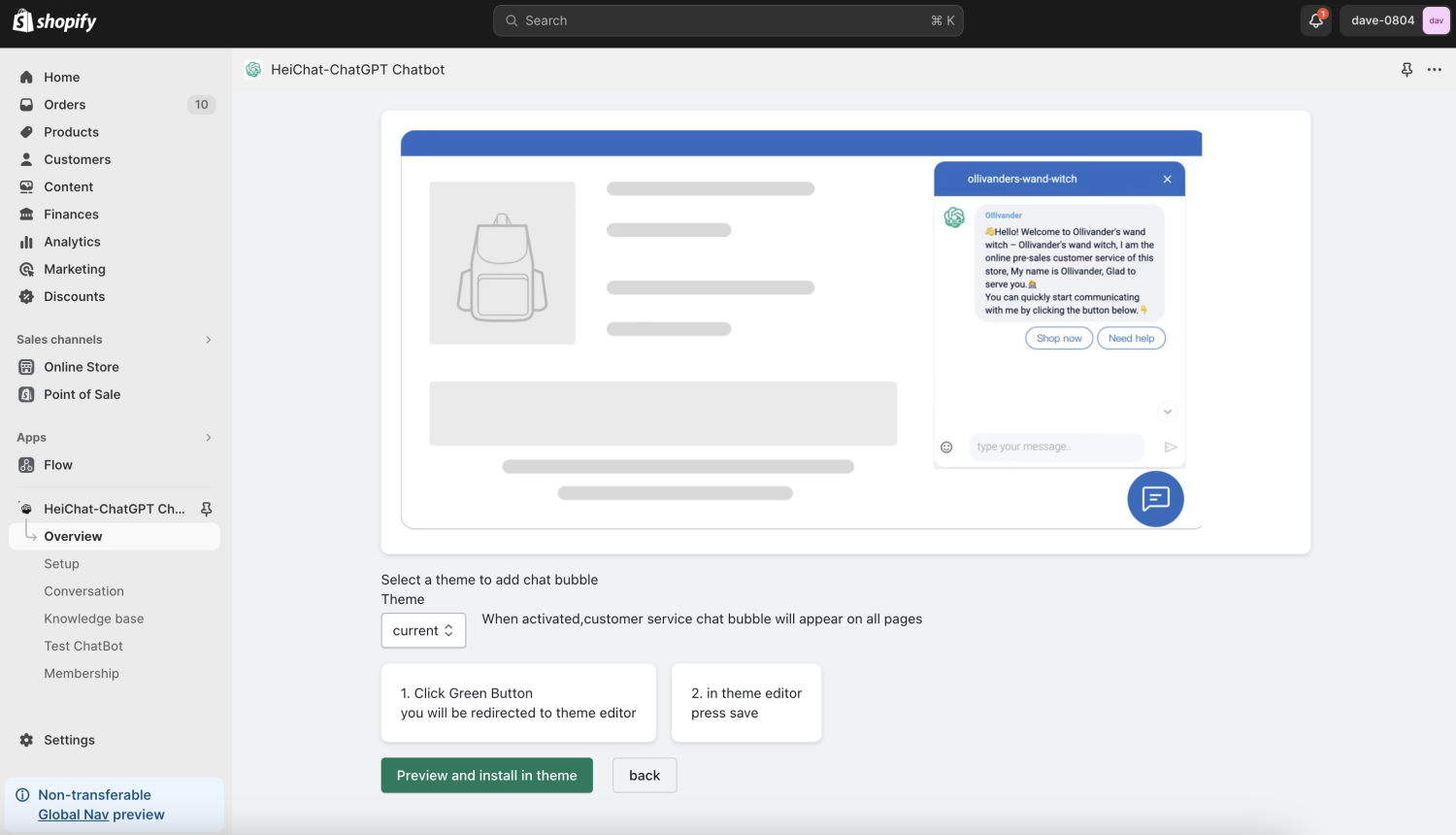Open the dave-0804 account menu
Image resolution: width=1456 pixels, height=835 pixels.
click(x=1395, y=20)
